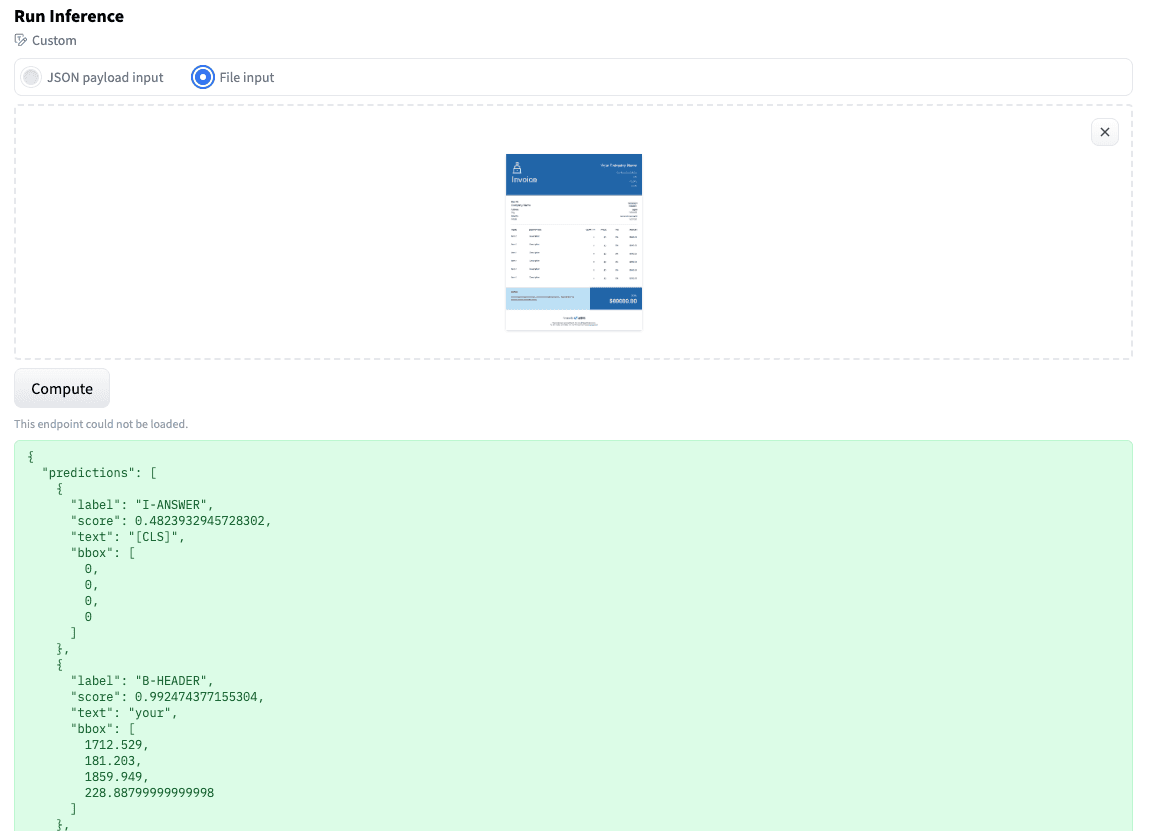
Task: Remove the uploaded invoice image
Action: coord(1104,131)
